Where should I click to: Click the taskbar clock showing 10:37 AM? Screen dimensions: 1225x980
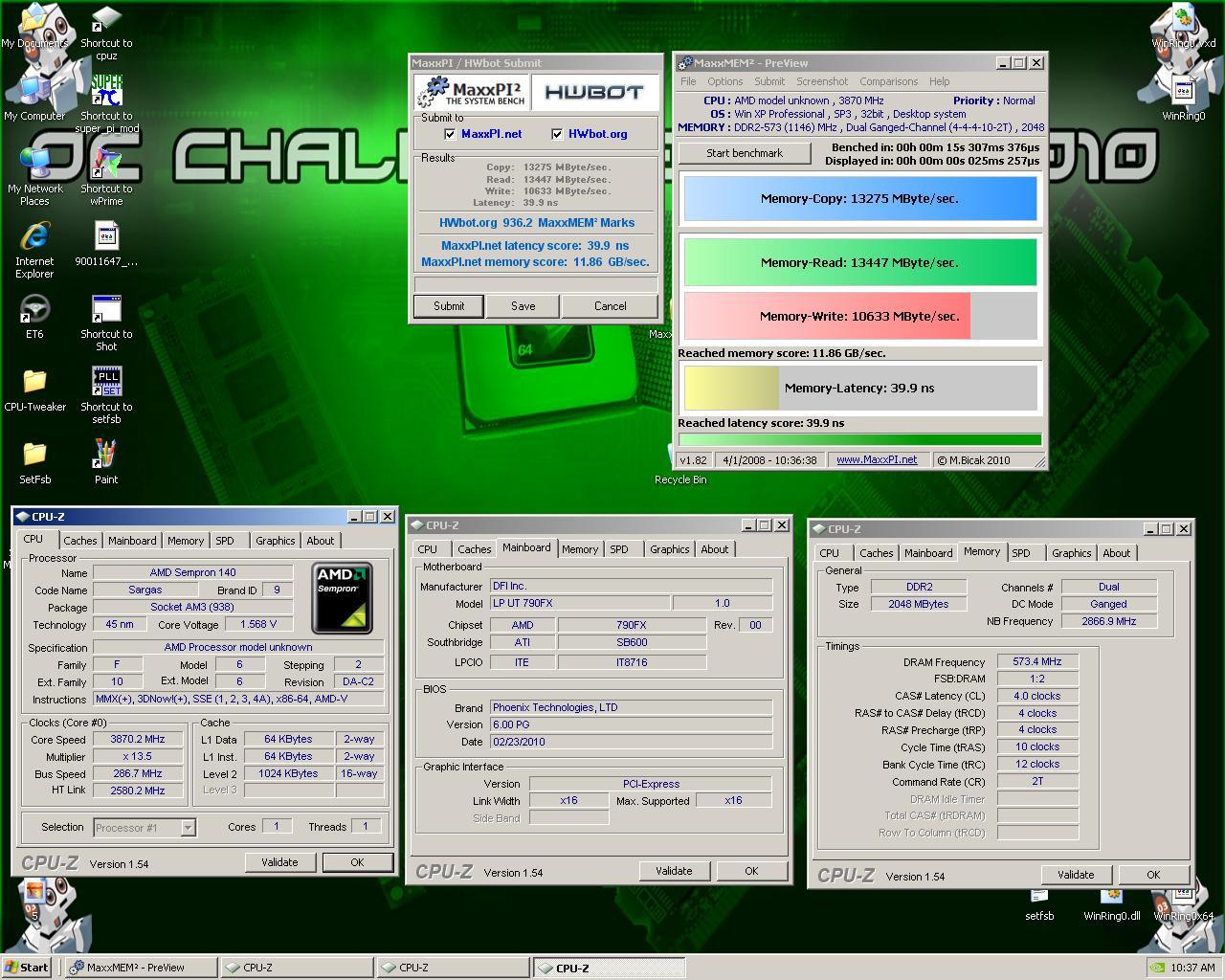click(1192, 968)
